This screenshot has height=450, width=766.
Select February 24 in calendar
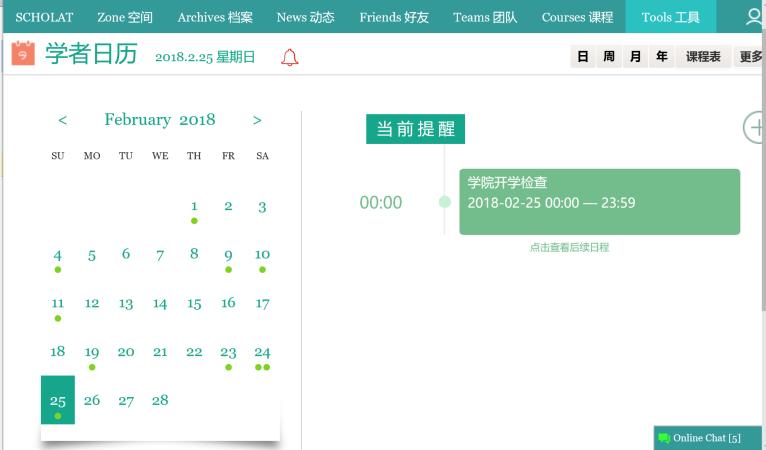coord(262,352)
